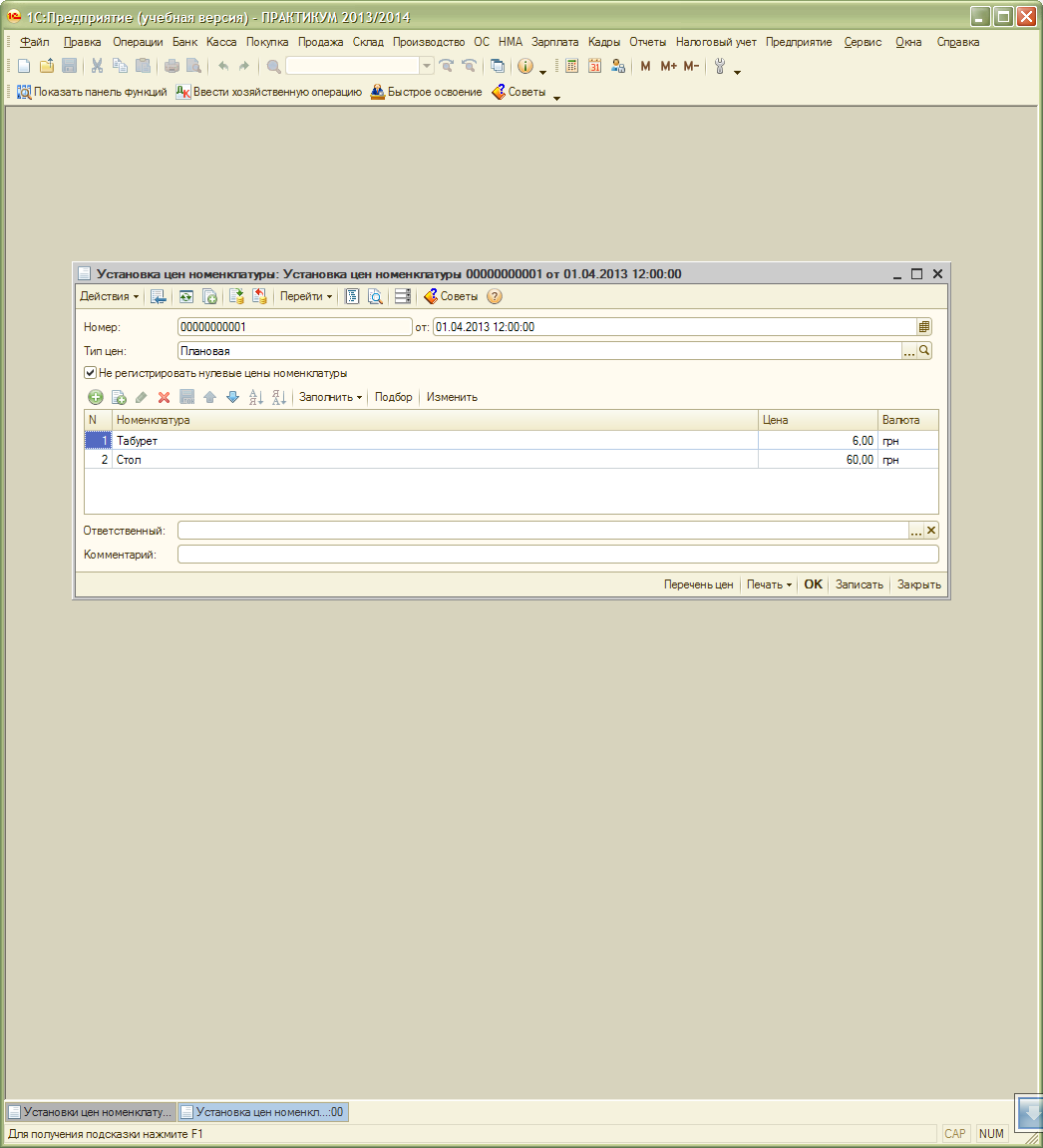
Task: Open the Склад menu
Action: pos(368,43)
